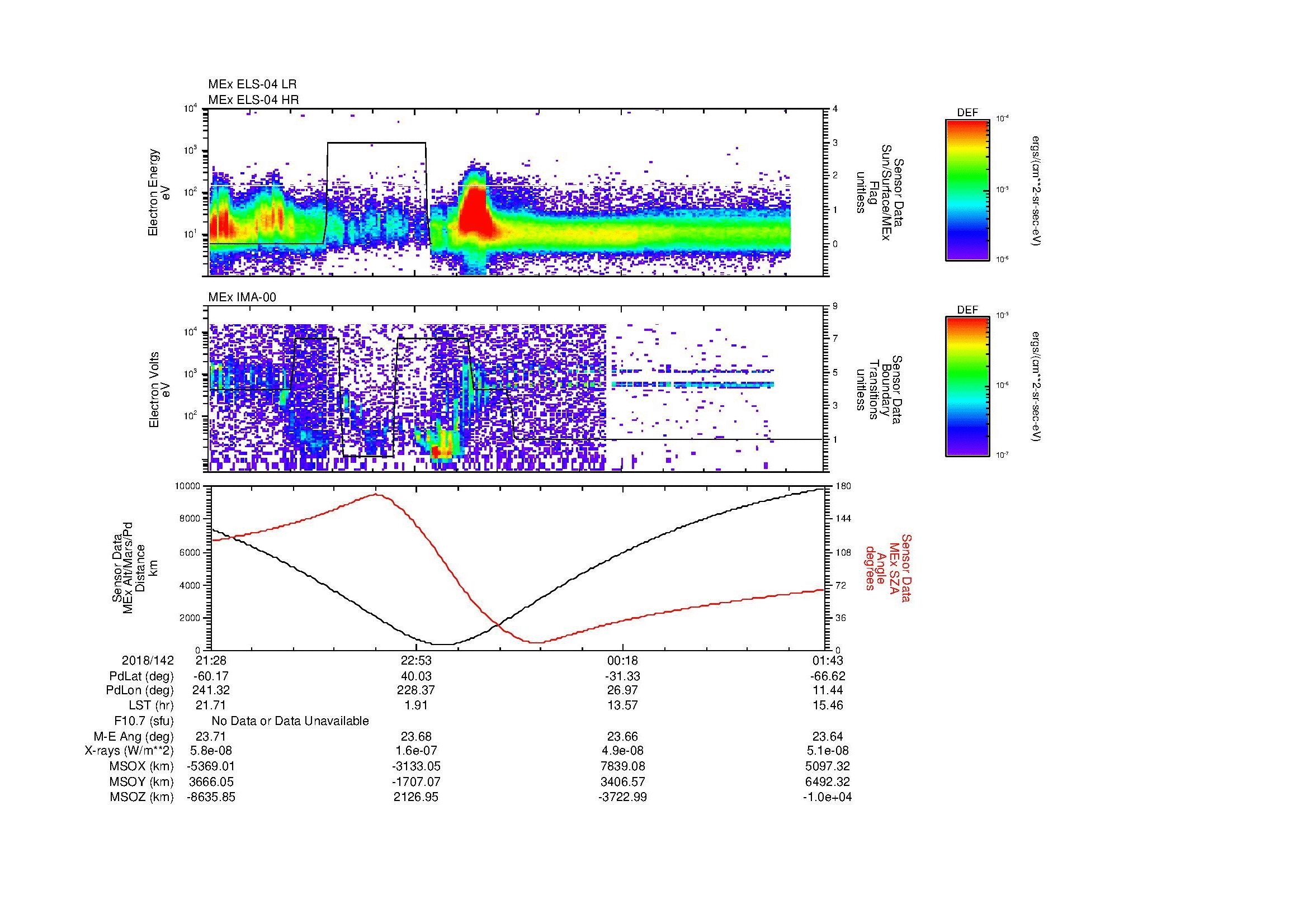This screenshot has height=924, width=1308.
Task: Click the lower DEF ion color bar
Action: 967,387
